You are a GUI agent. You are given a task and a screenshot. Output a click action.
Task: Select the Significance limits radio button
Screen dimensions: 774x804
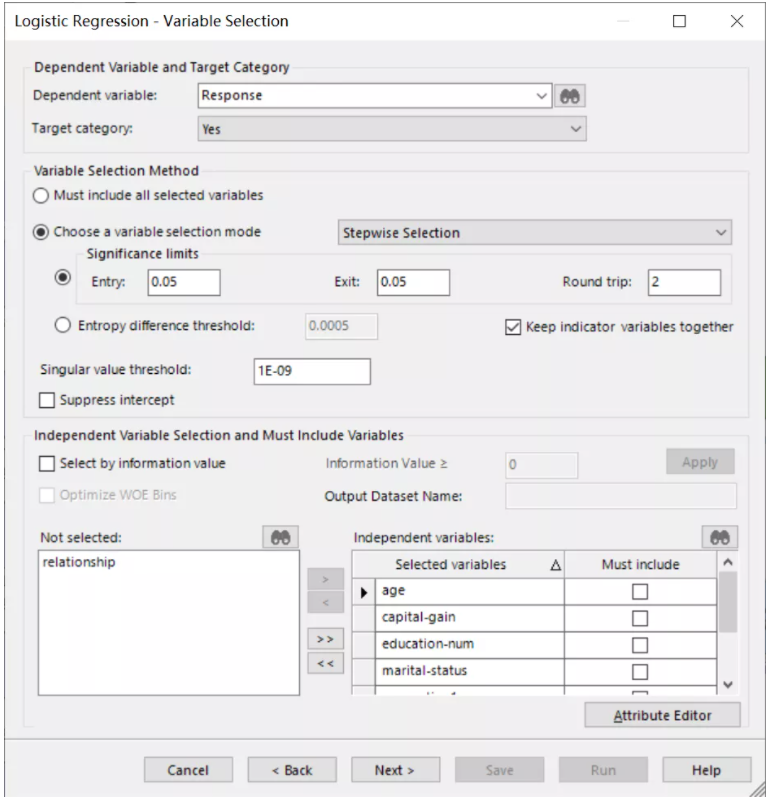(63, 279)
